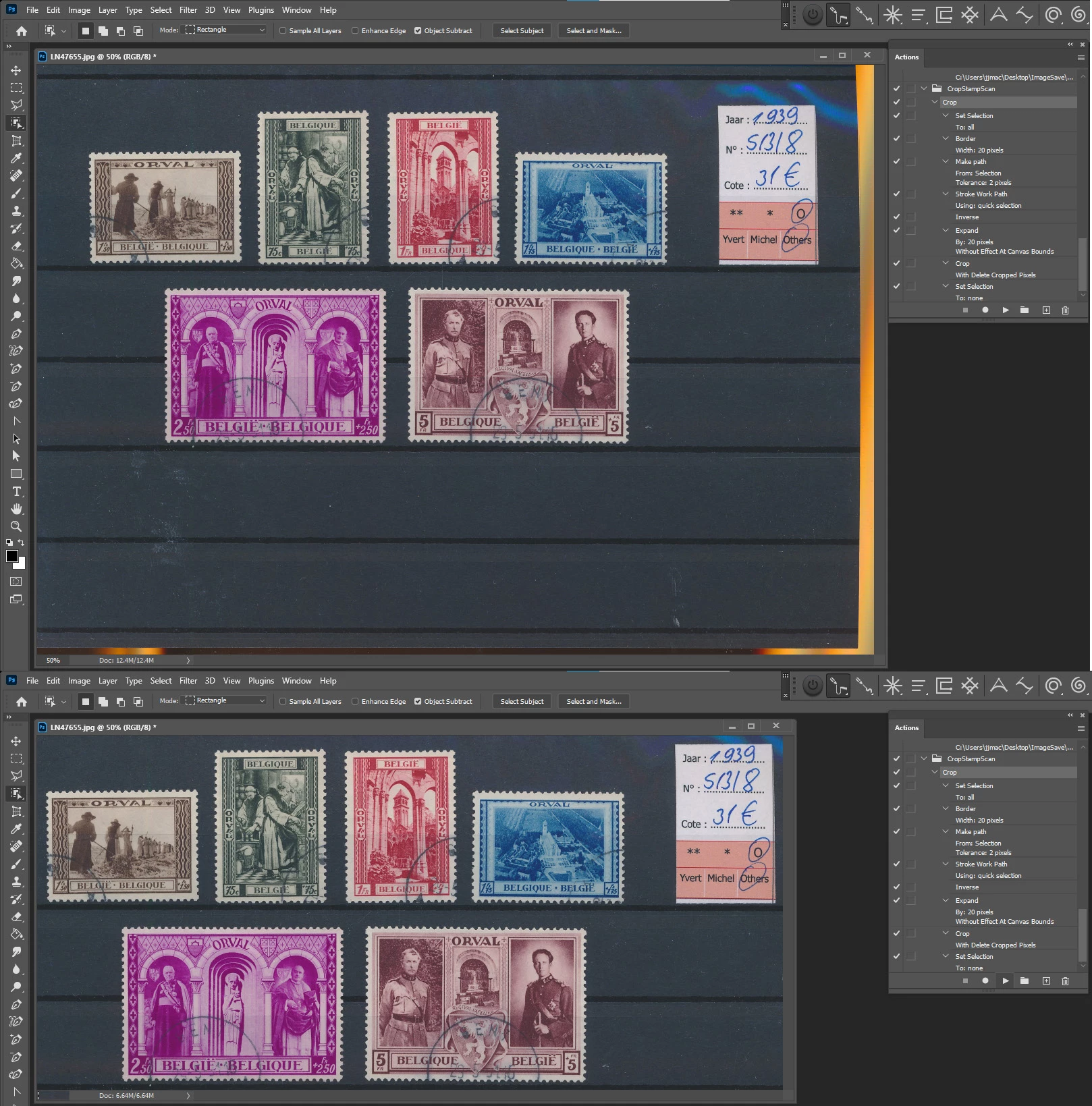
Task: Pick the Crop tool in the lower toolbar
Action: [16, 811]
